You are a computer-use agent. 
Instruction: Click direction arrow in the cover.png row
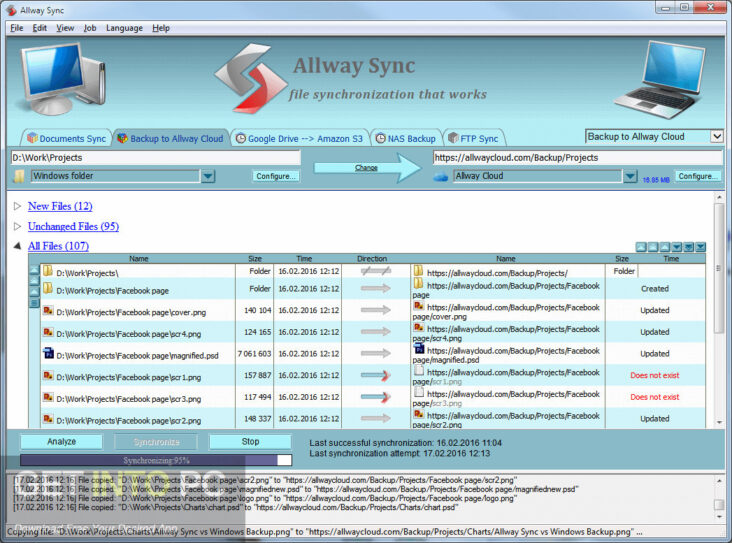click(x=376, y=310)
